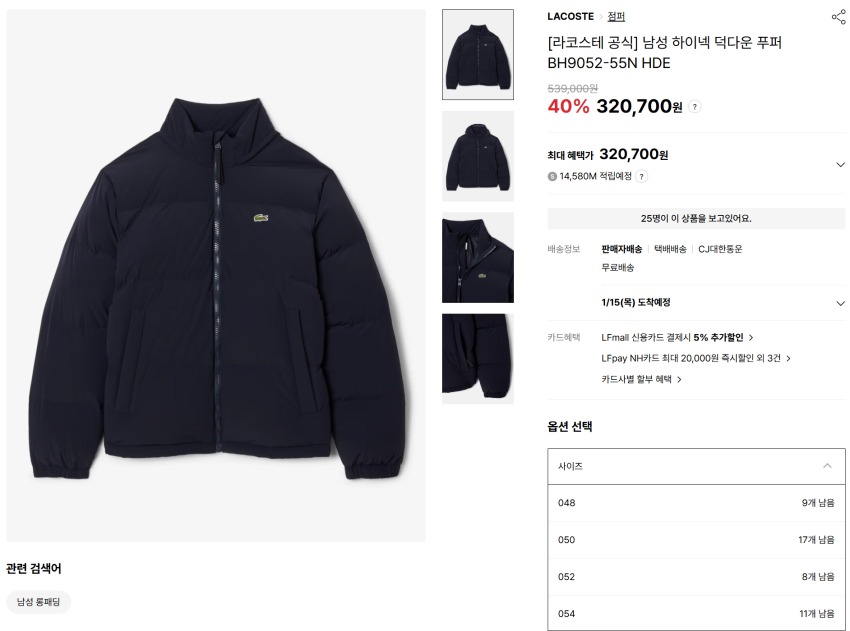
Task: Select size 048 option
Action: [x=696, y=503]
